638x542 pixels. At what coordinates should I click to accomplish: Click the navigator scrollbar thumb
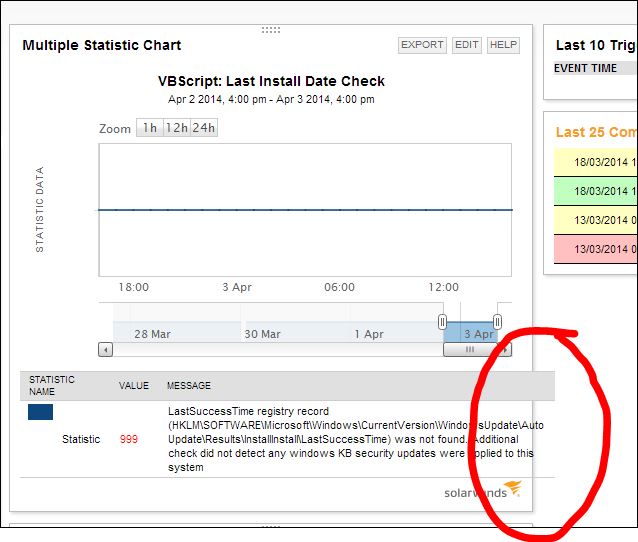click(x=470, y=350)
